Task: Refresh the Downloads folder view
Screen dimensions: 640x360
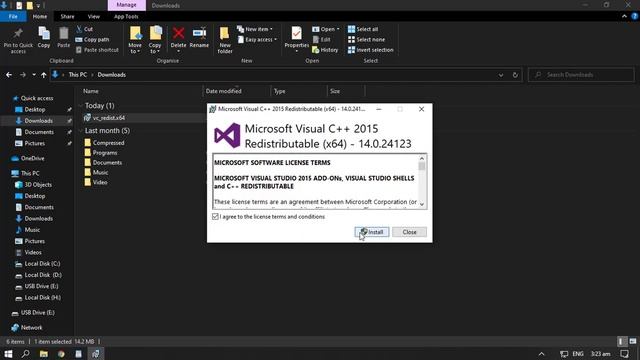Action: [515, 75]
